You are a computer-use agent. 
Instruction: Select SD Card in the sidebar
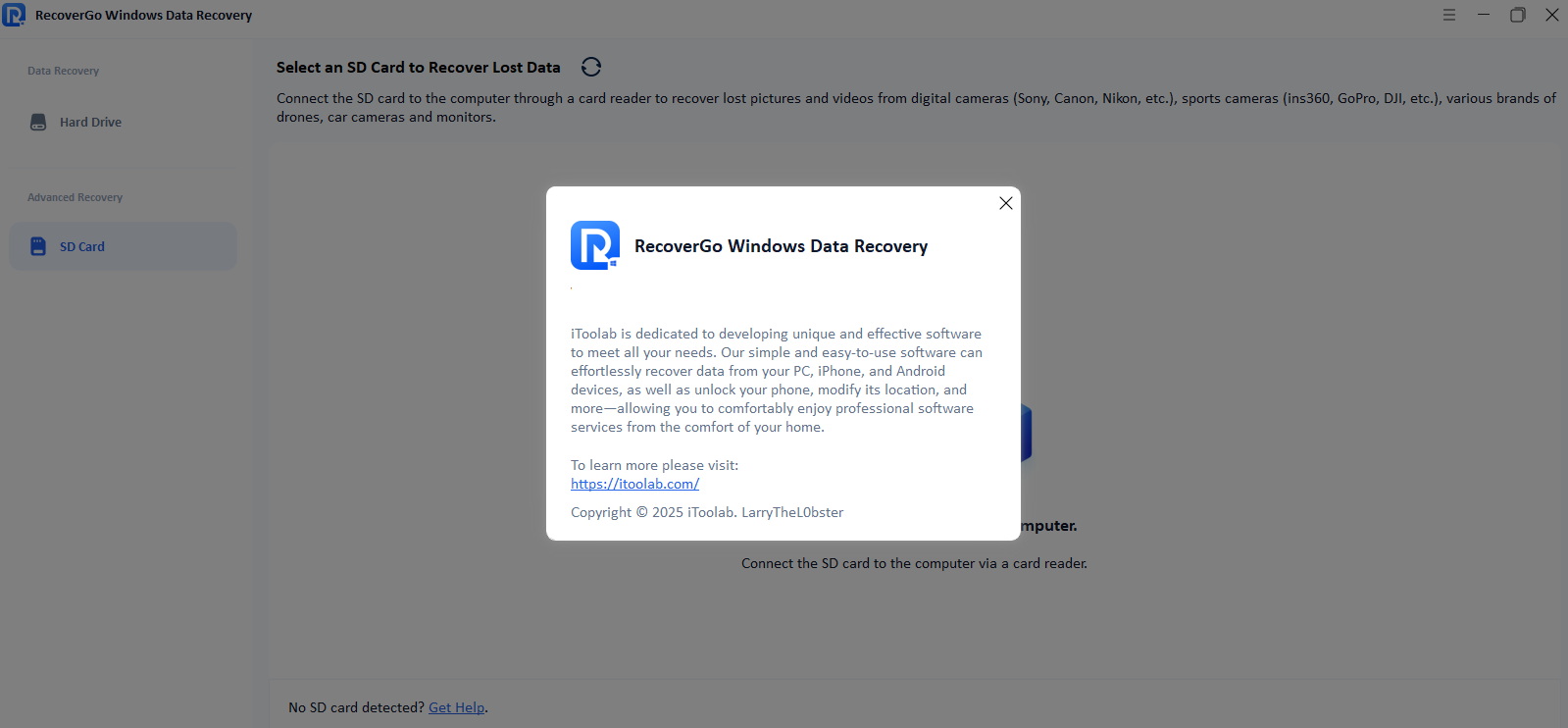(123, 246)
